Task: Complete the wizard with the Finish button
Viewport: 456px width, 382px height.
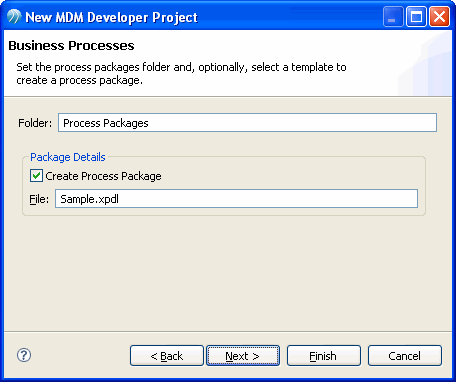Action: point(324,356)
